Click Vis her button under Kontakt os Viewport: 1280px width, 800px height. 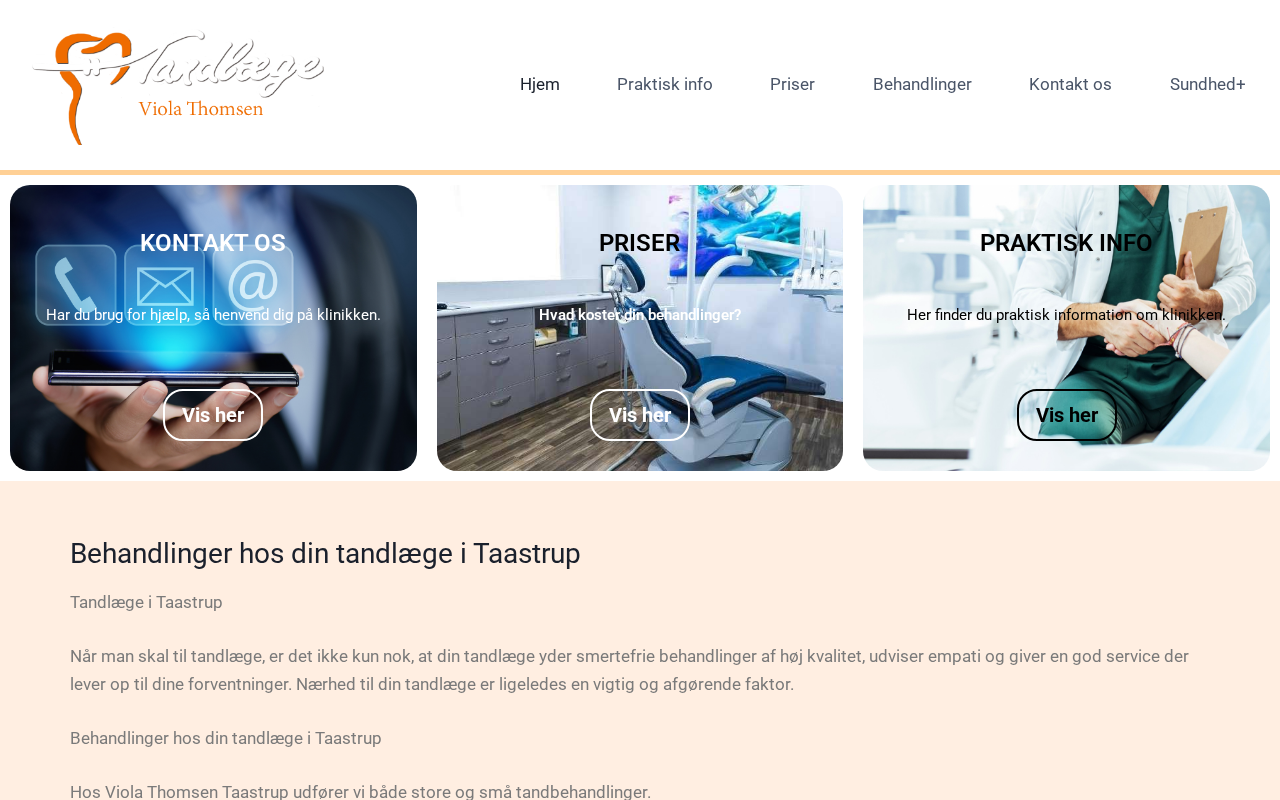213,415
